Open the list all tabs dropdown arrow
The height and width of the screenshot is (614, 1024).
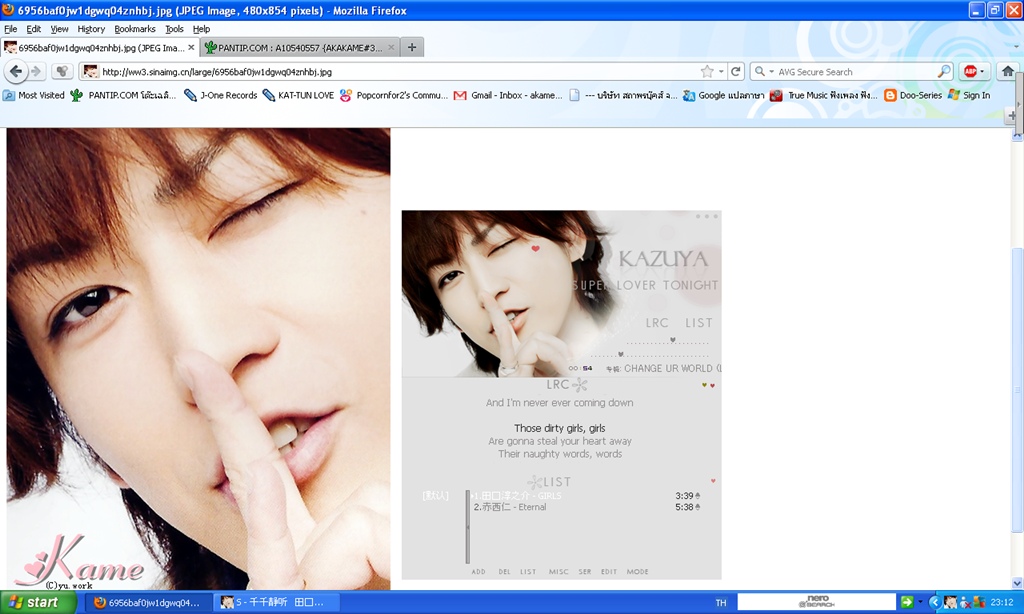pyautogui.click(x=1016, y=47)
